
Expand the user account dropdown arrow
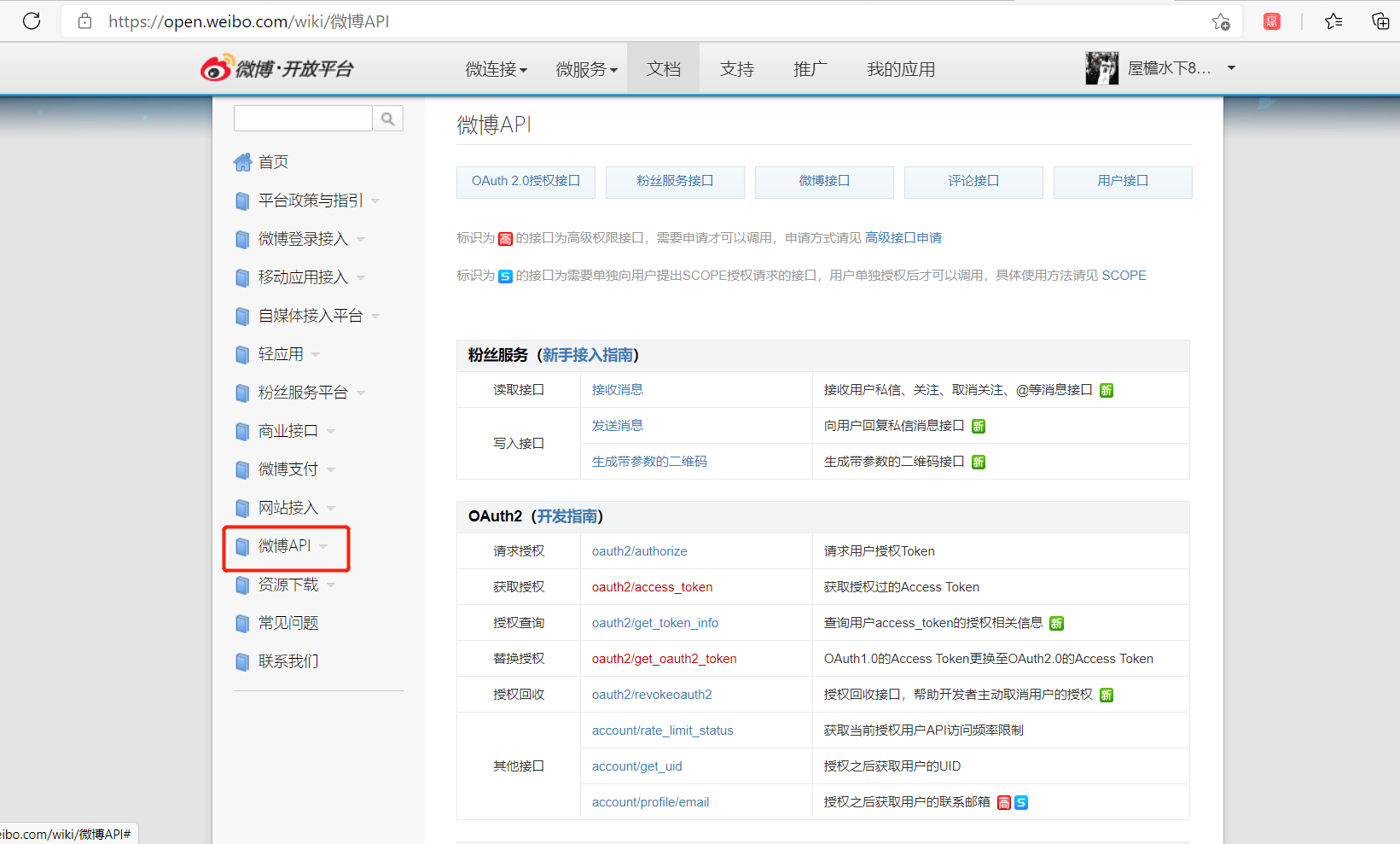pyautogui.click(x=1231, y=67)
